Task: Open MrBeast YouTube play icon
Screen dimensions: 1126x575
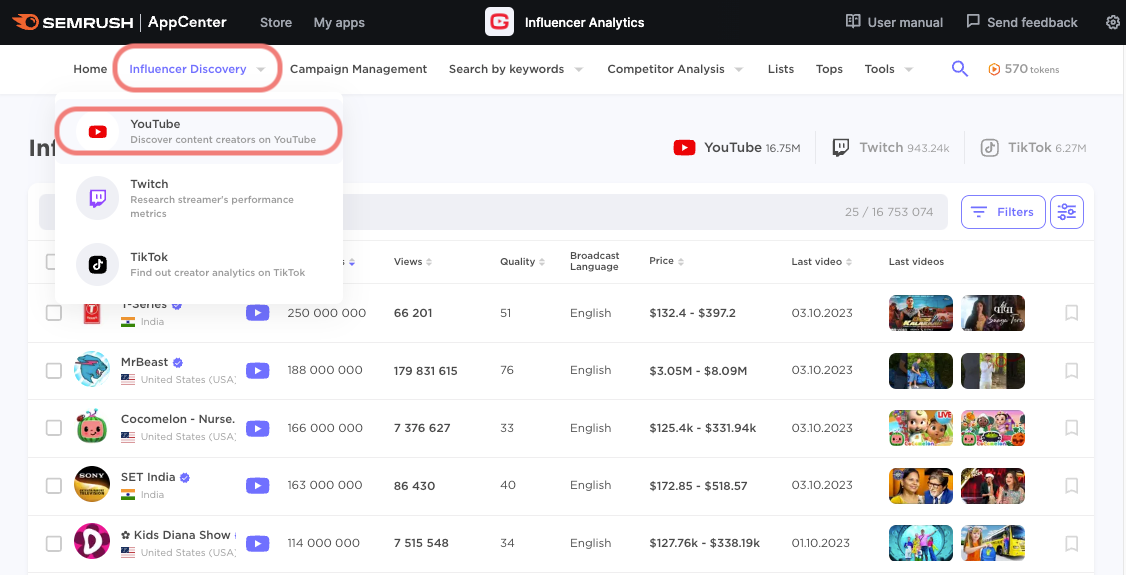Action: coord(258,371)
